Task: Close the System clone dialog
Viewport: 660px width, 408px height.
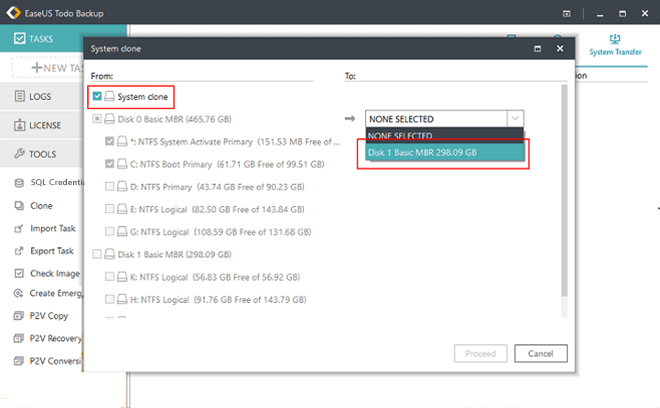Action: coord(560,48)
